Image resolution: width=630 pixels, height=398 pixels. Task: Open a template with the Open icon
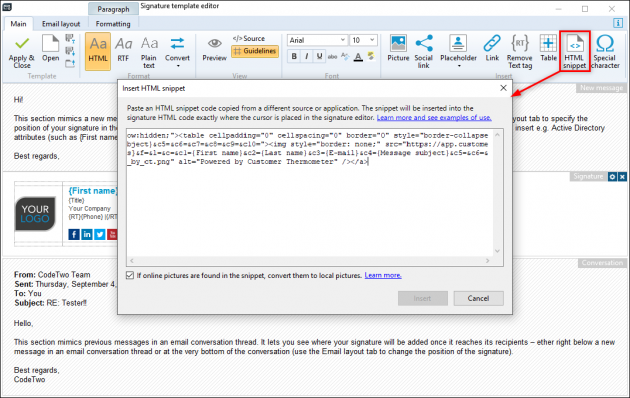pyautogui.click(x=51, y=49)
